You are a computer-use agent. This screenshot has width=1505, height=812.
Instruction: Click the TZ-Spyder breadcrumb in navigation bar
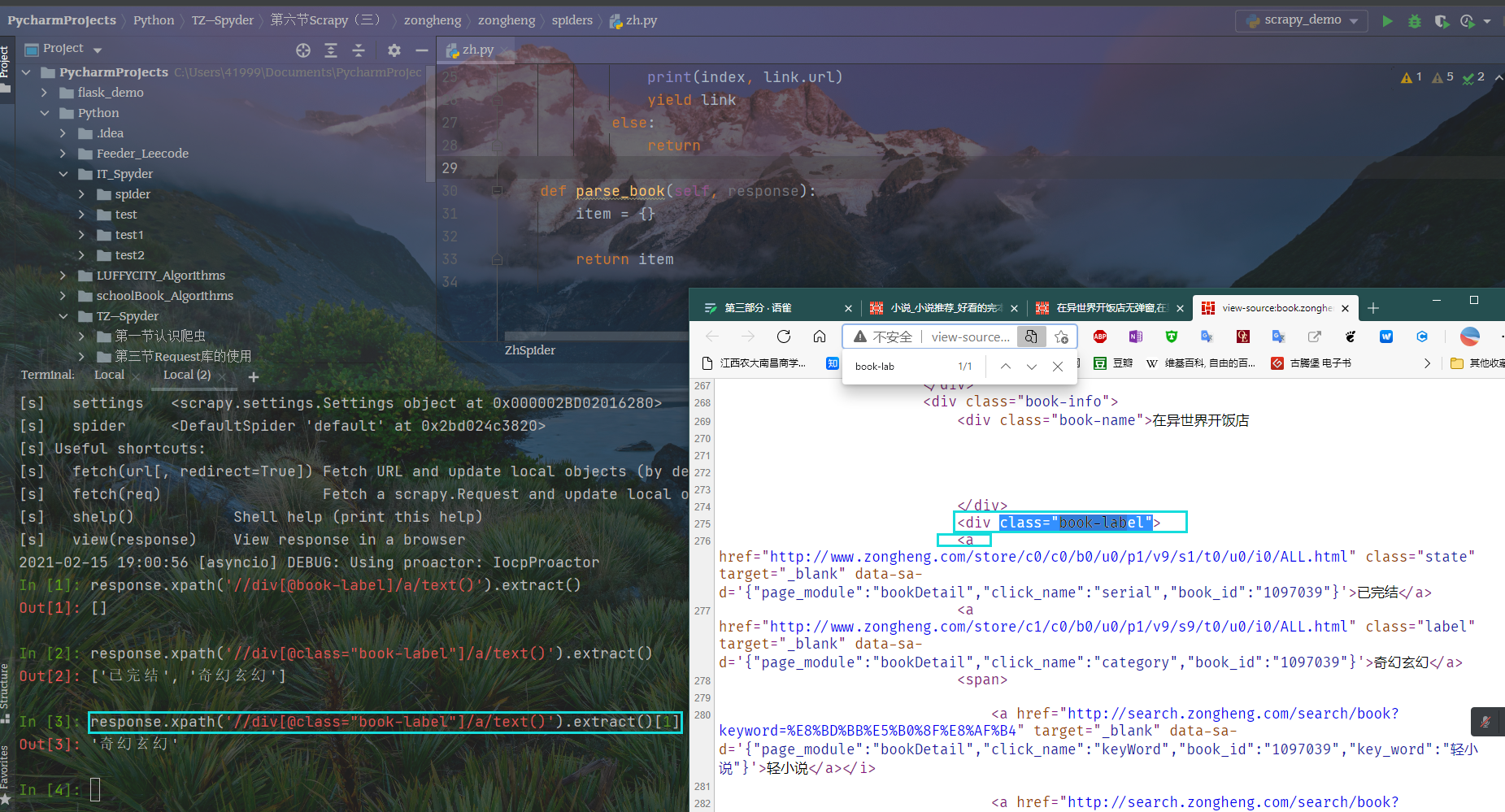pos(222,20)
